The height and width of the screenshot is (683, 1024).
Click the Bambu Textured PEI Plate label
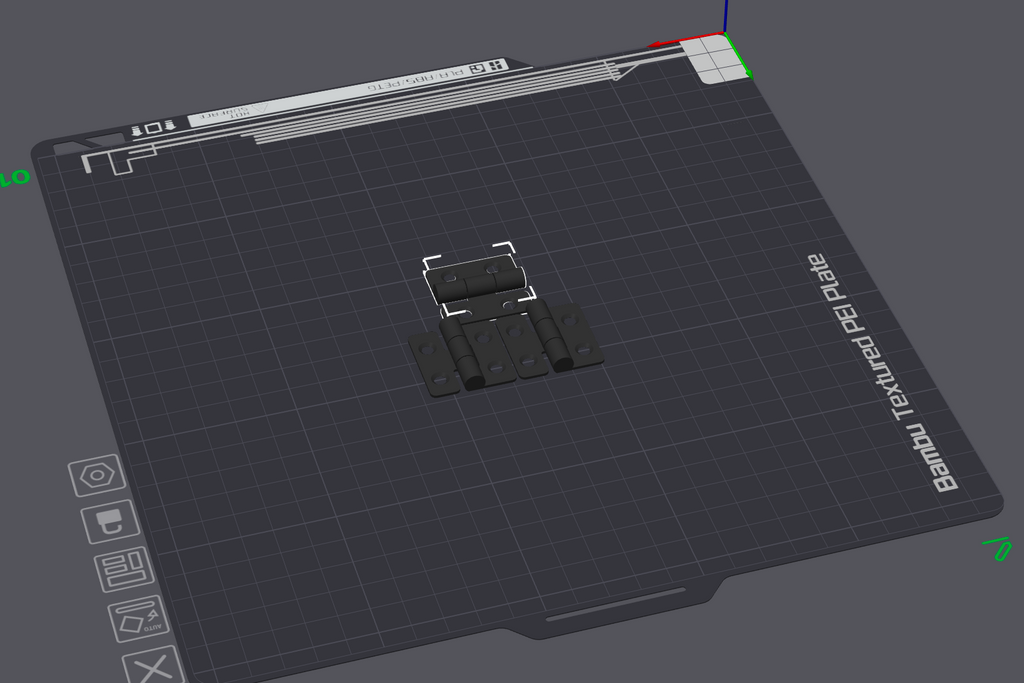[x=883, y=373]
